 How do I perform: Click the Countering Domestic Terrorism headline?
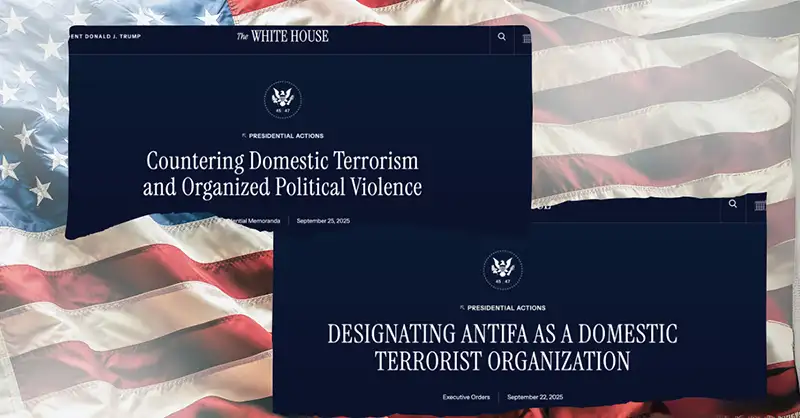coord(283,173)
